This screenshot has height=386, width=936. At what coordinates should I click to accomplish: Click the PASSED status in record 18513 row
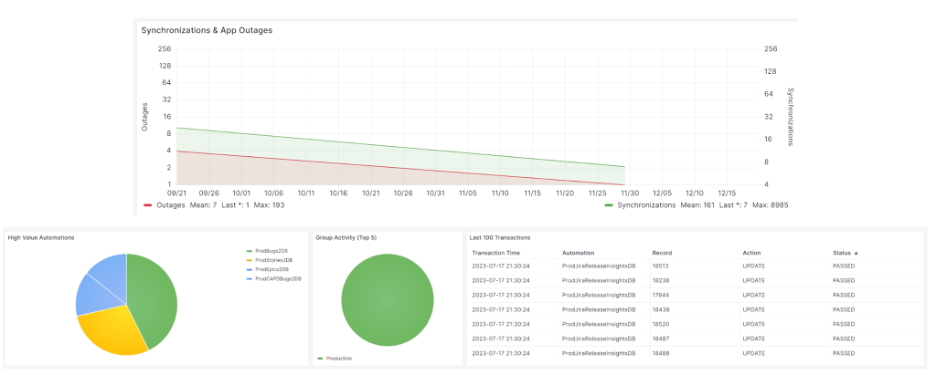point(843,265)
